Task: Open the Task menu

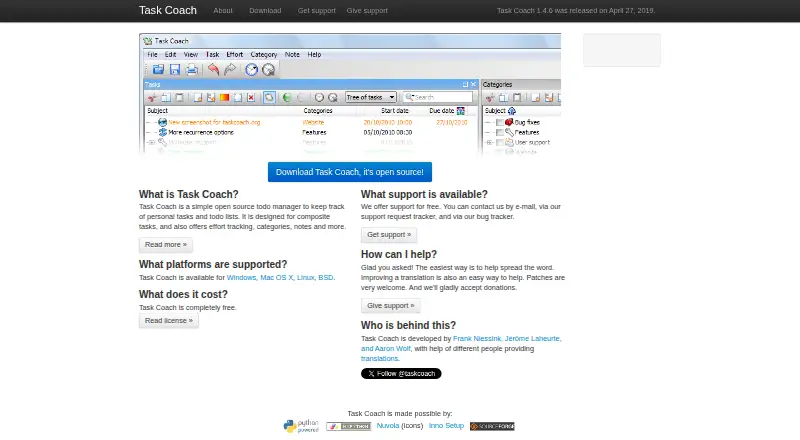Action: pyautogui.click(x=212, y=55)
